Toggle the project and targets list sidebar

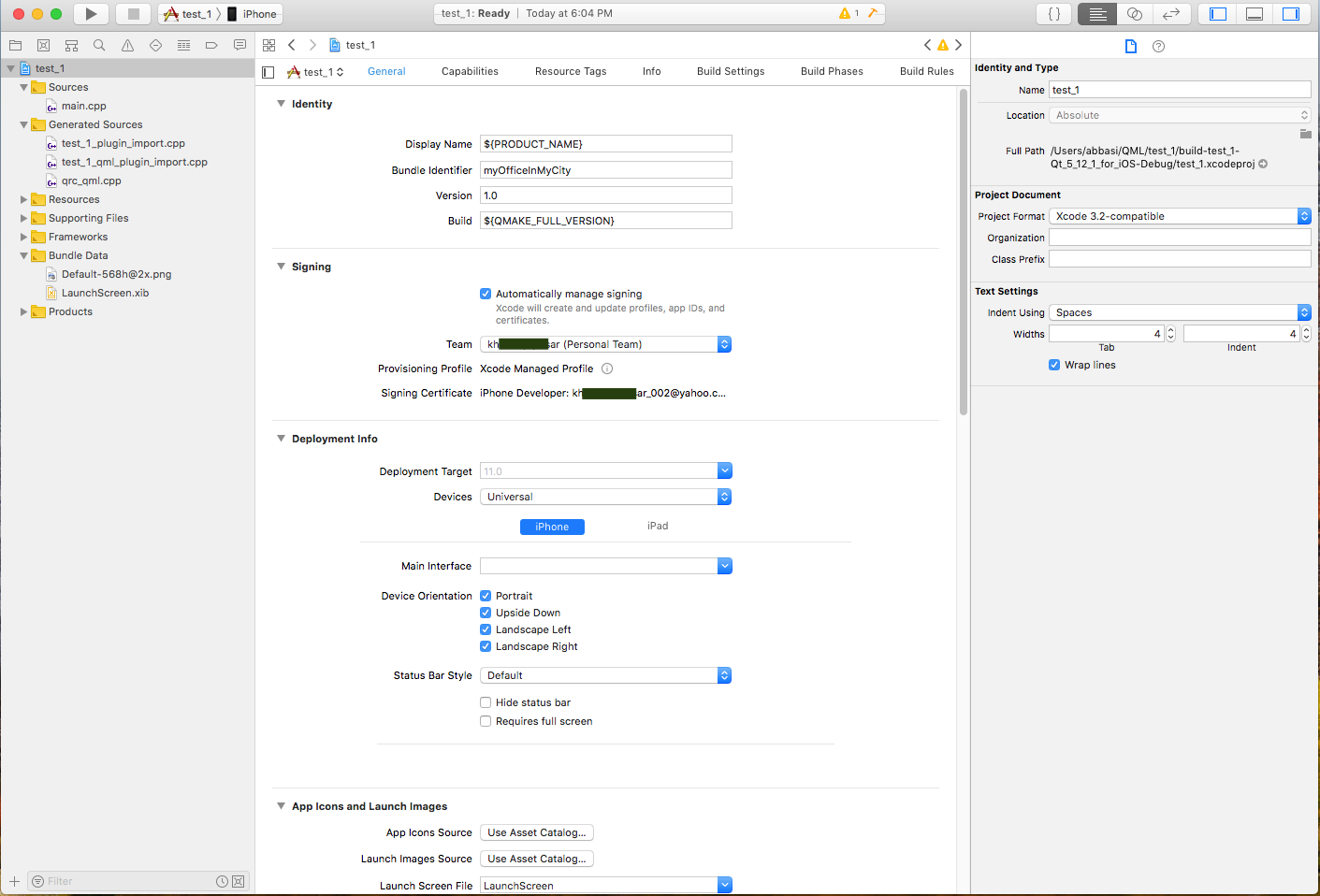268,72
